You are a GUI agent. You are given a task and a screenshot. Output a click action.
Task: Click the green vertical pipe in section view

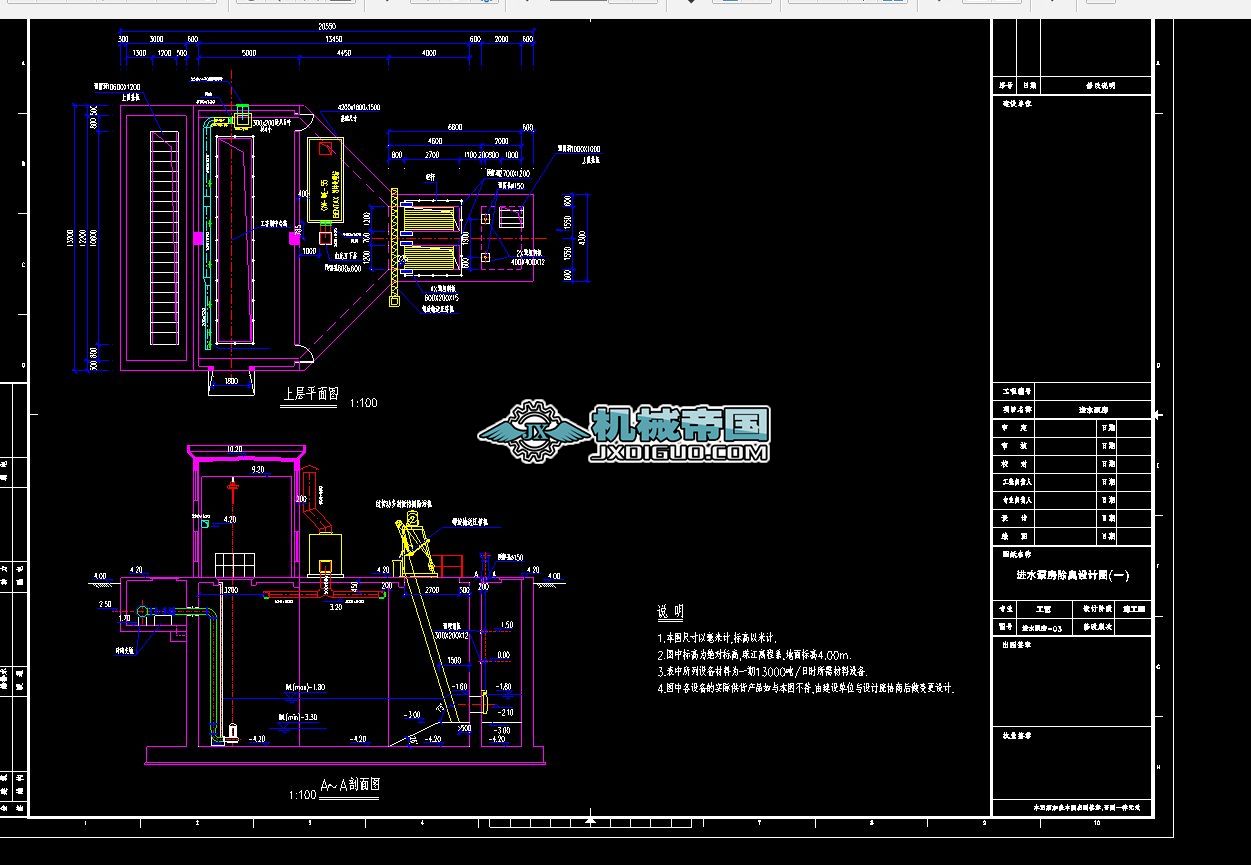point(216,670)
